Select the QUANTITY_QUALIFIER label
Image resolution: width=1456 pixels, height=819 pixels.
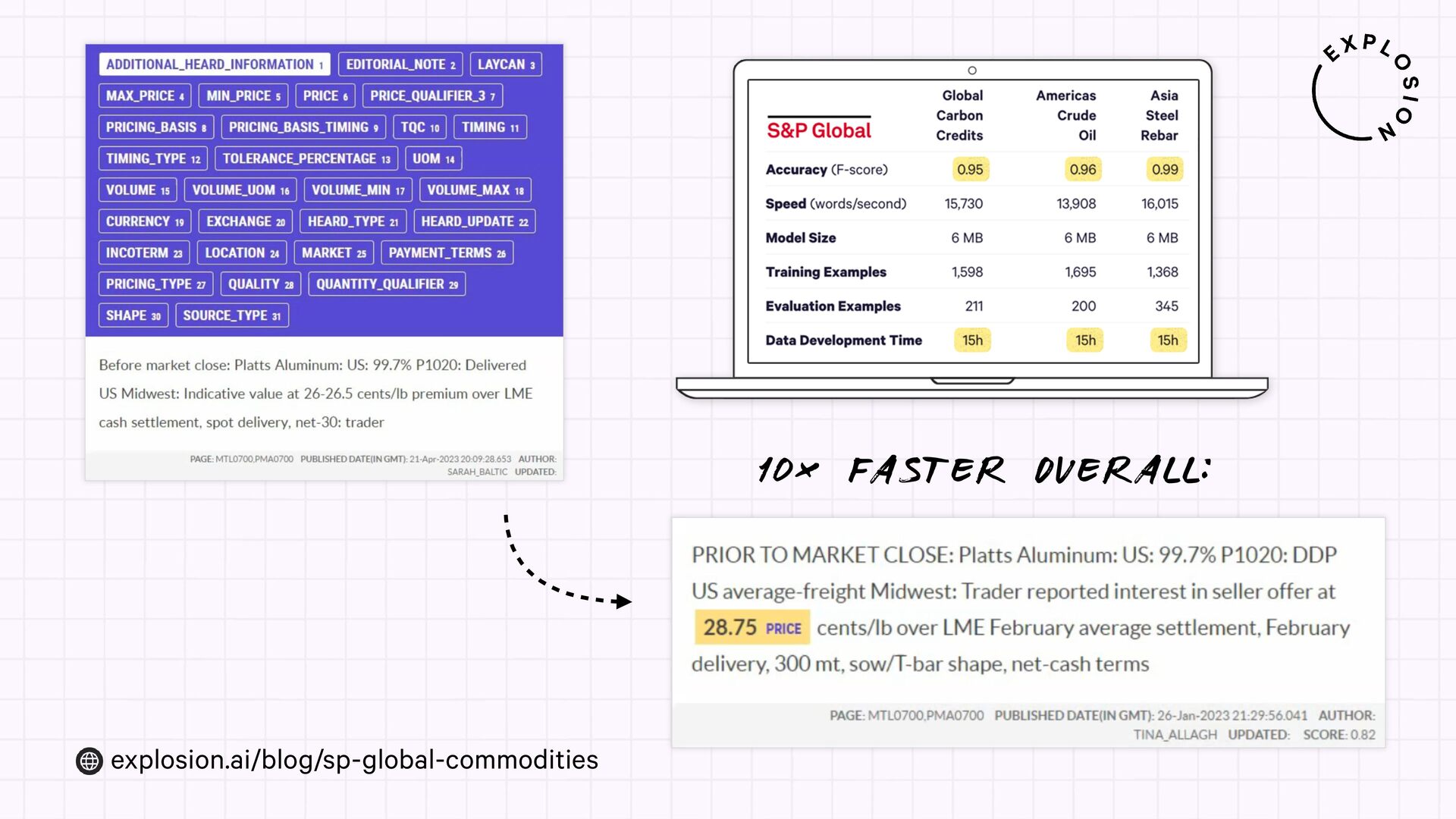click(387, 284)
